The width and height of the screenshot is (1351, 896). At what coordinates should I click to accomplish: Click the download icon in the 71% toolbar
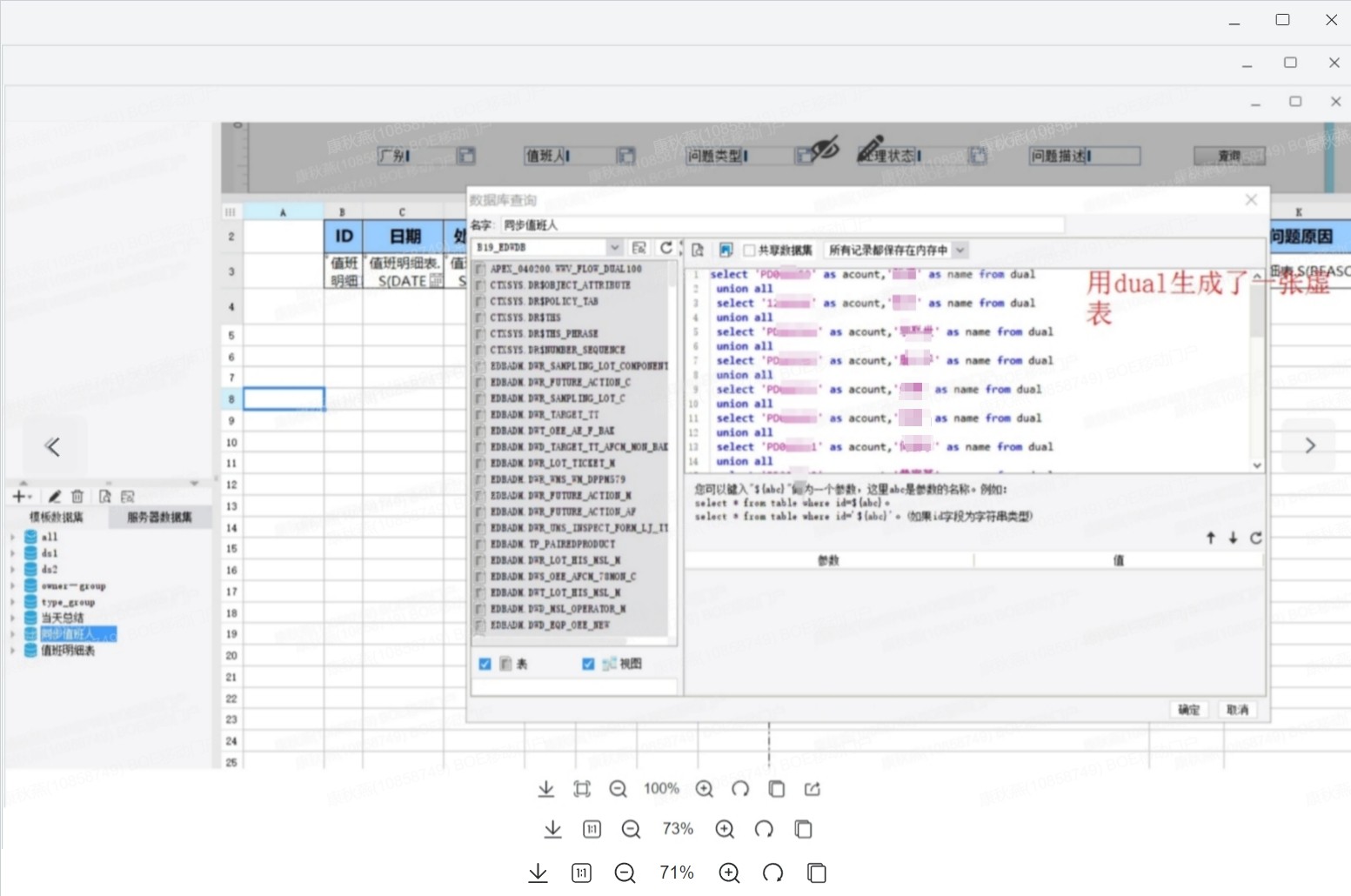[538, 873]
